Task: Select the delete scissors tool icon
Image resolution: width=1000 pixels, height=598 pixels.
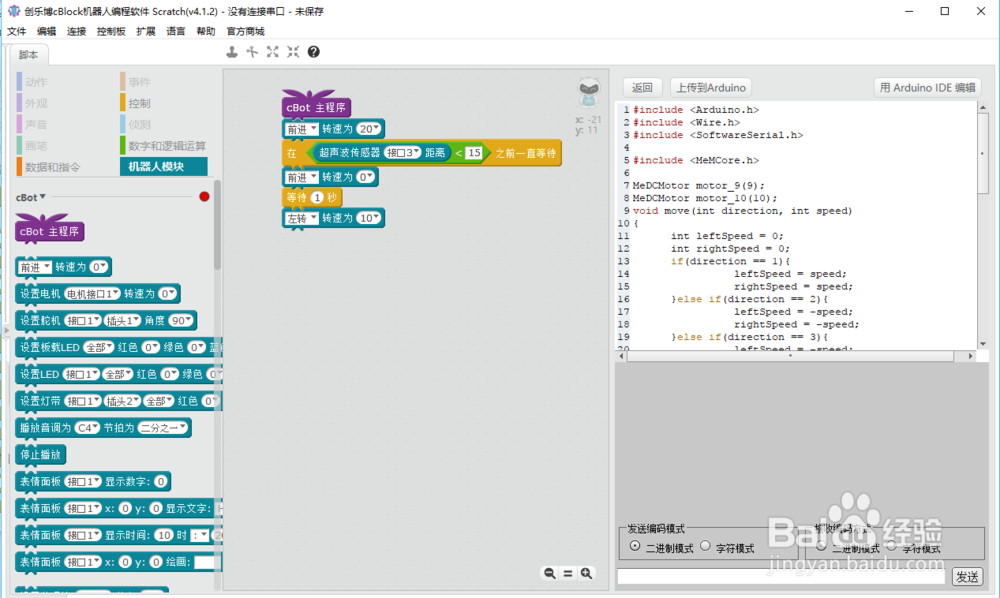Action: tap(252, 52)
